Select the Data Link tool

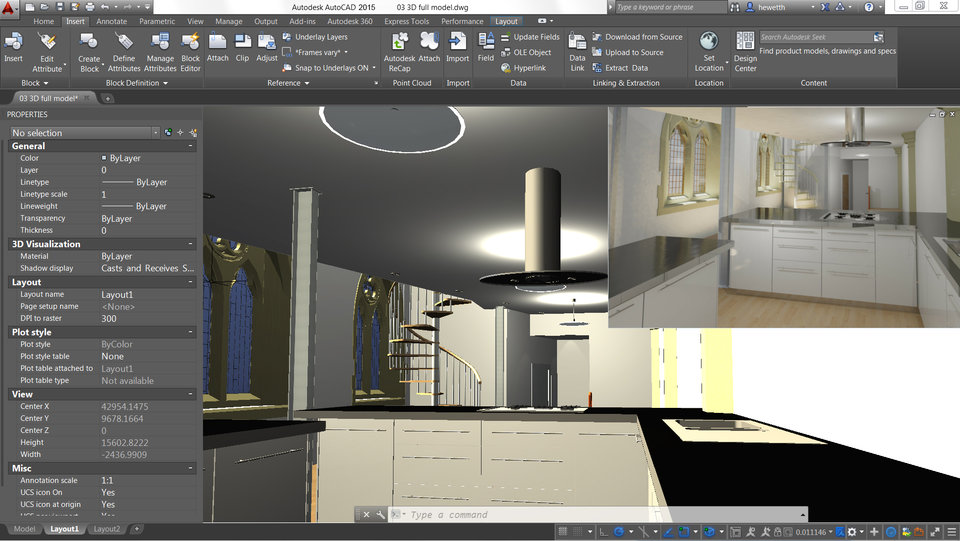point(577,43)
